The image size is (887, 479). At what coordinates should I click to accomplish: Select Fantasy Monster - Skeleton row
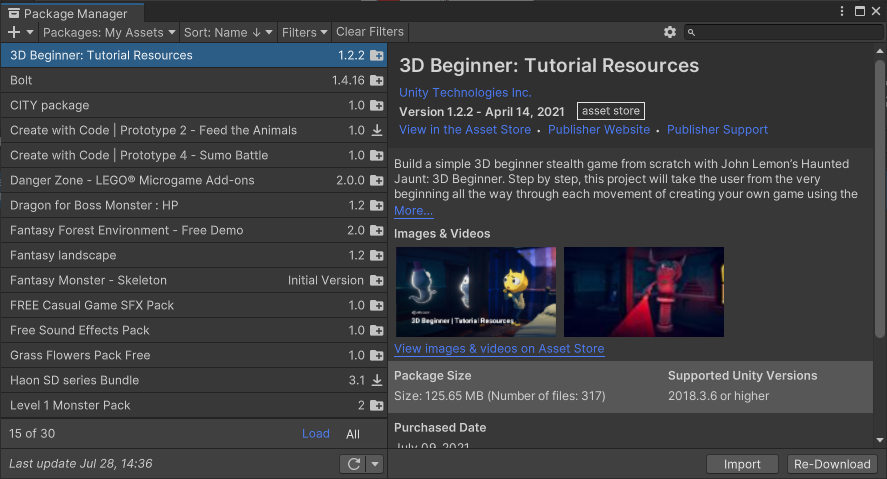(x=193, y=280)
